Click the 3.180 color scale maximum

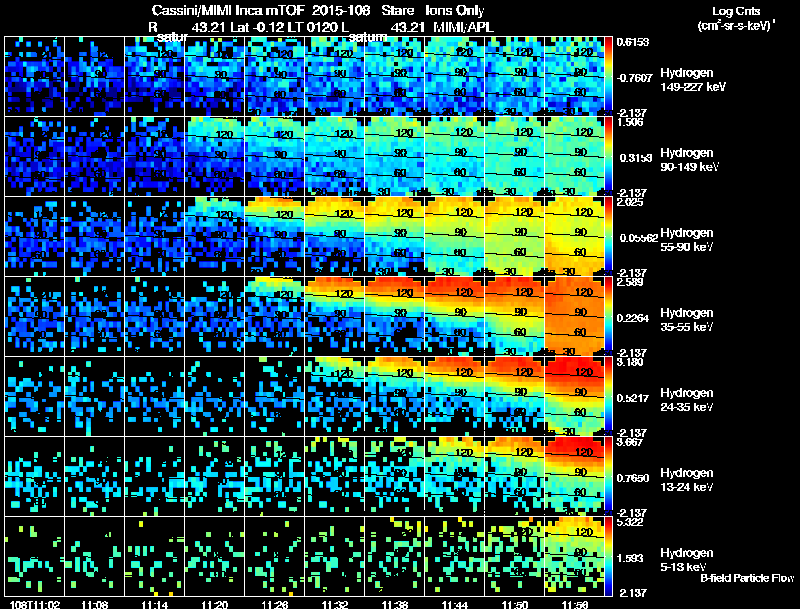(x=630, y=362)
